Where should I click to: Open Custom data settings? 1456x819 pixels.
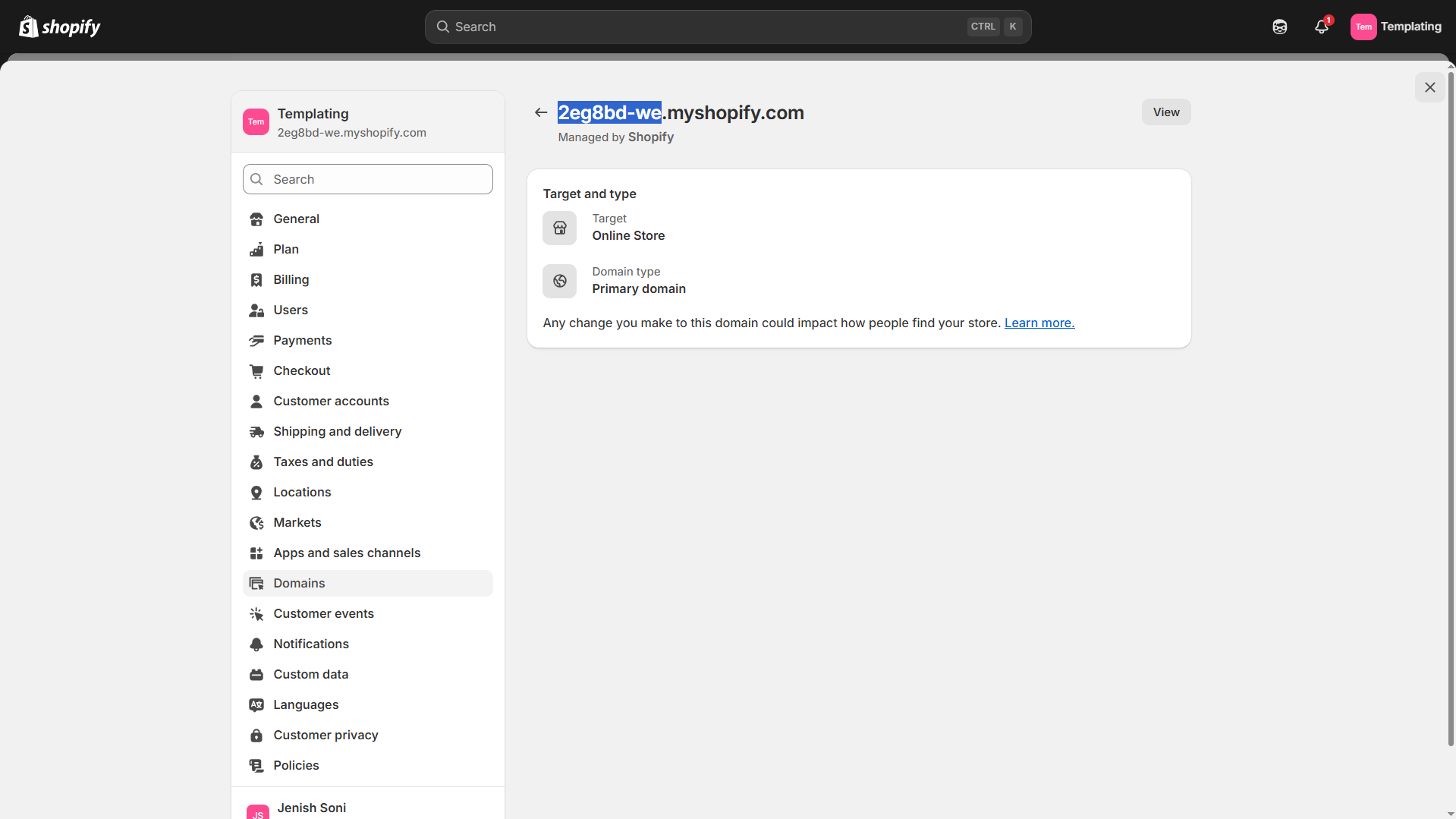368,675
